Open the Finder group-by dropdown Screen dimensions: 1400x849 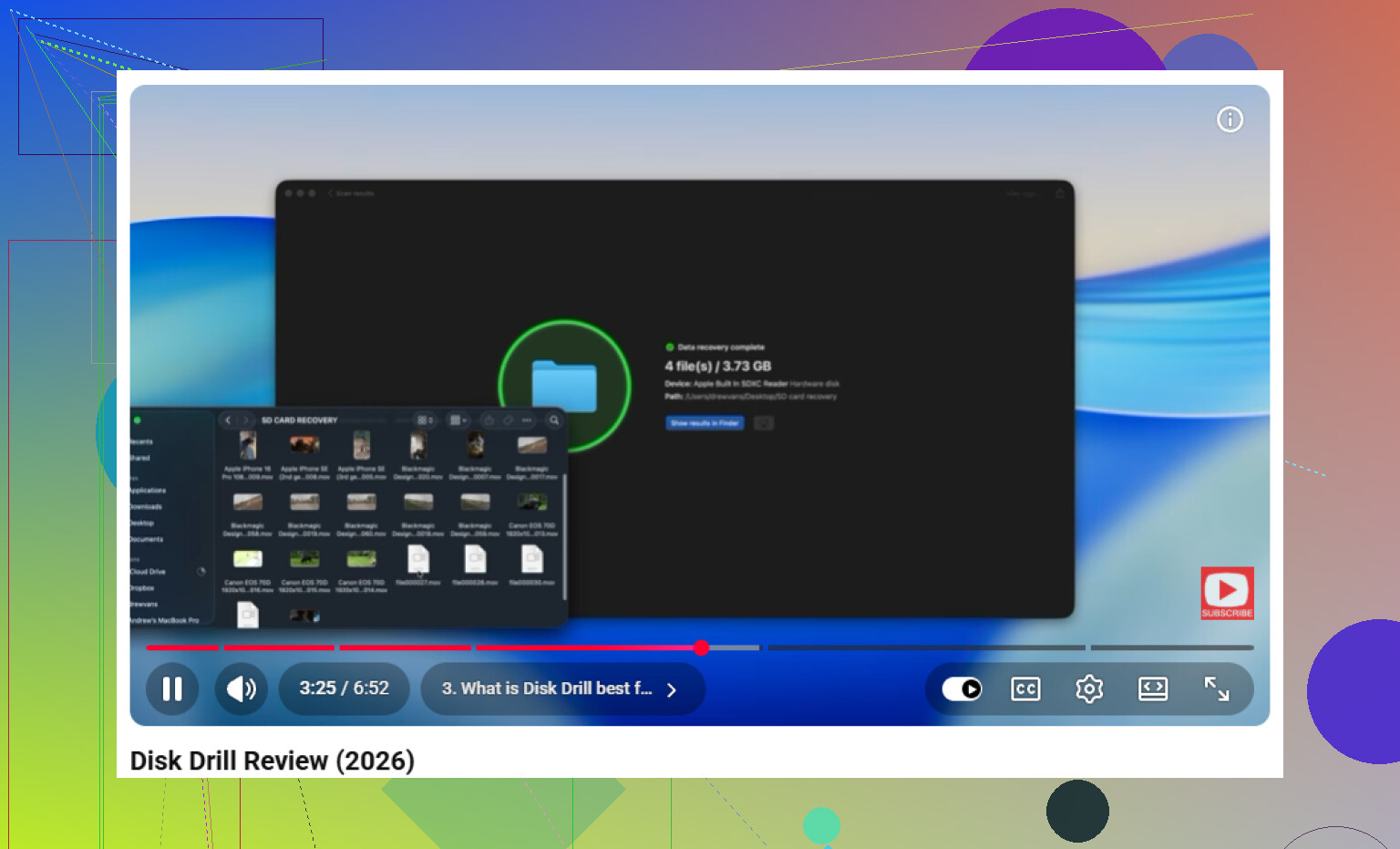tap(458, 420)
